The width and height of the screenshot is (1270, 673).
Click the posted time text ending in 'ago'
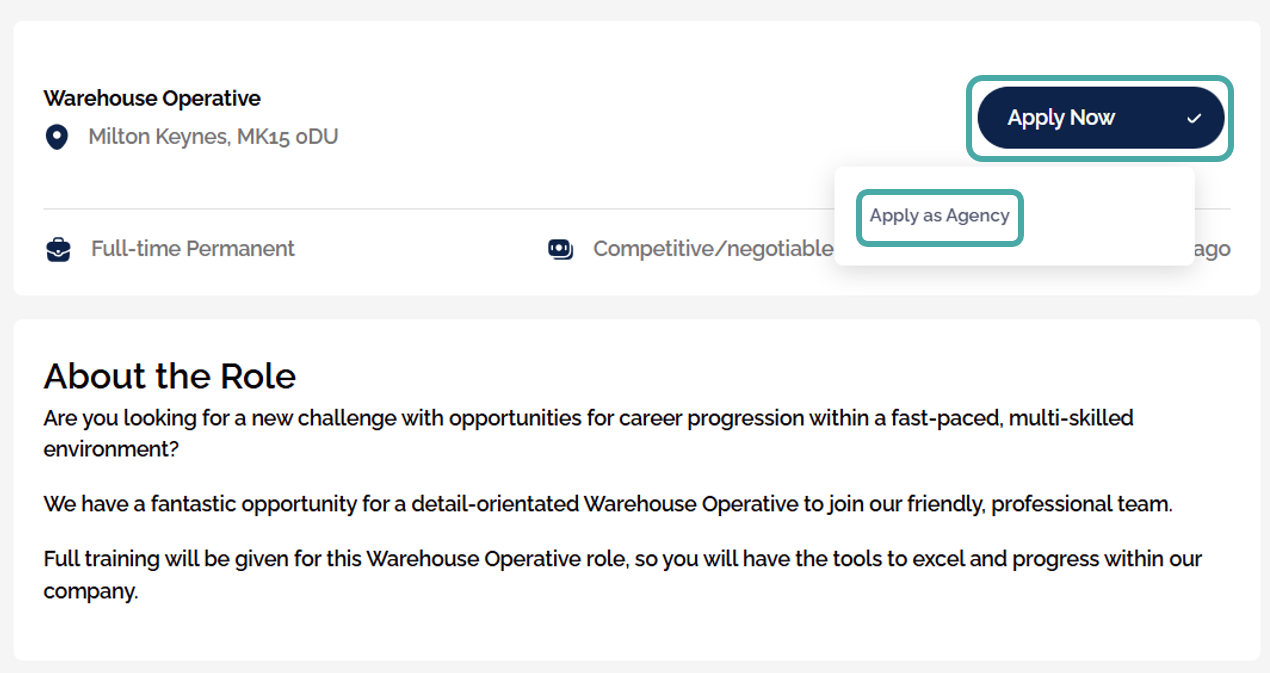1211,248
